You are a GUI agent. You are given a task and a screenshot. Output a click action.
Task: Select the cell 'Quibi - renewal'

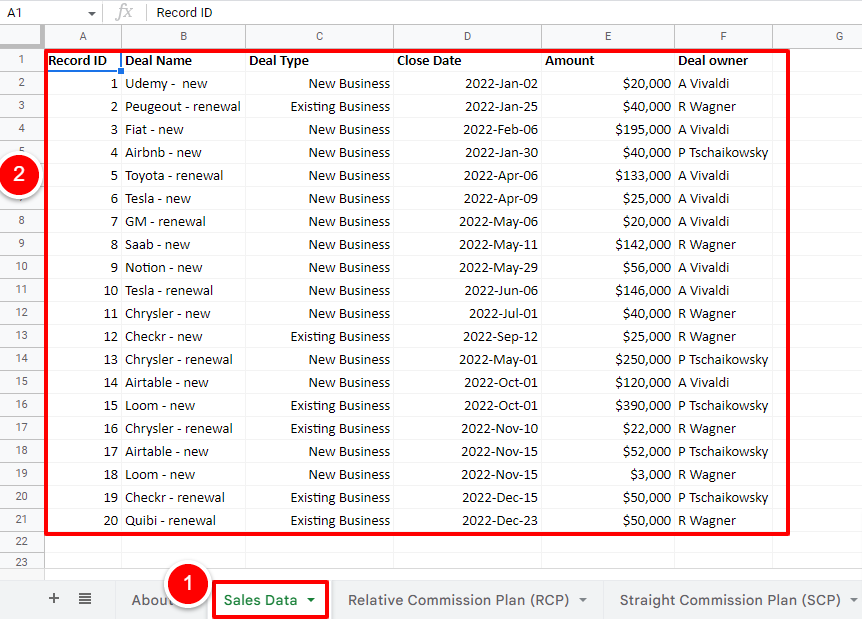(x=184, y=521)
